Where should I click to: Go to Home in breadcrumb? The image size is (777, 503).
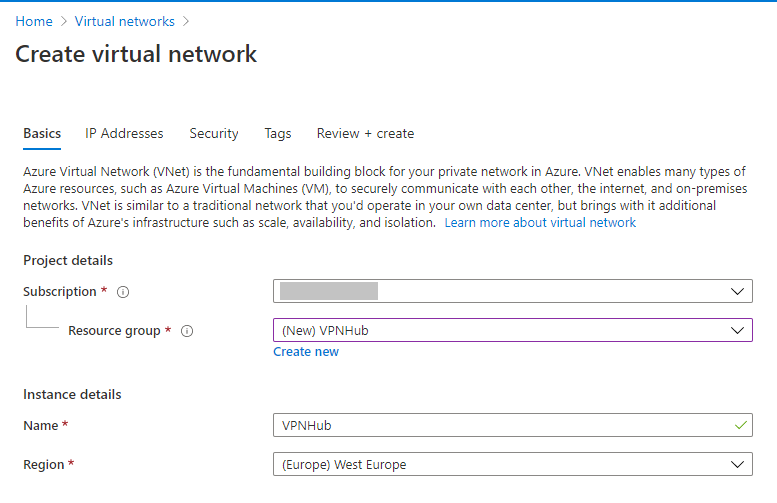coord(34,21)
